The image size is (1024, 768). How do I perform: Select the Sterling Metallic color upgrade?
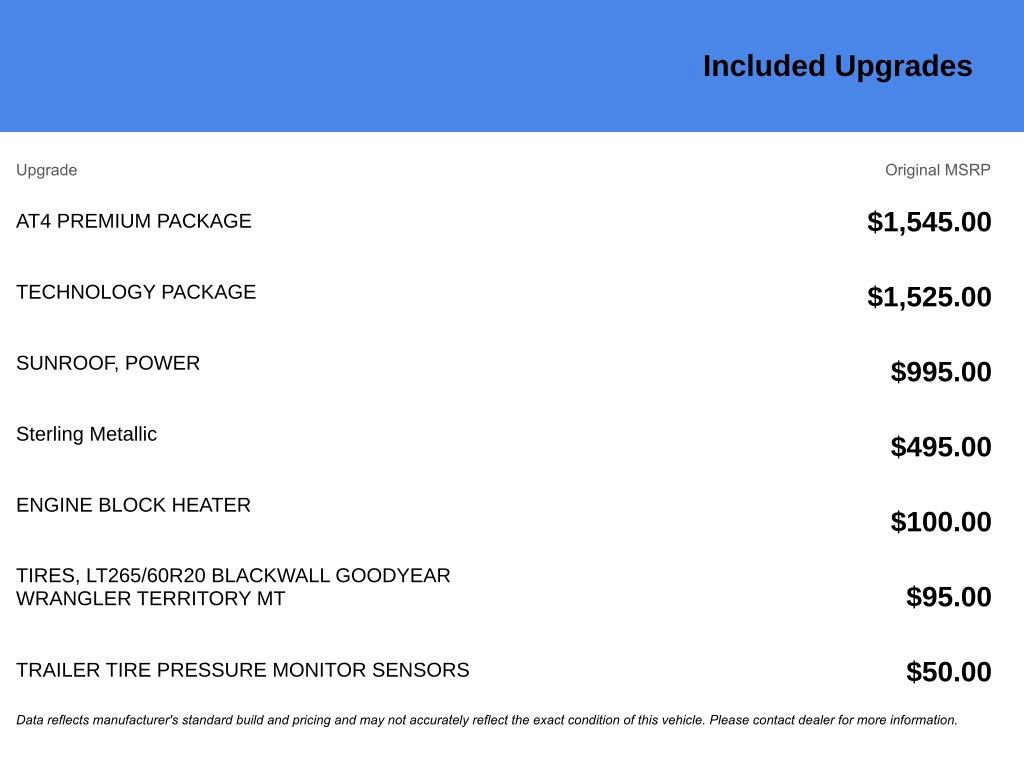point(86,434)
